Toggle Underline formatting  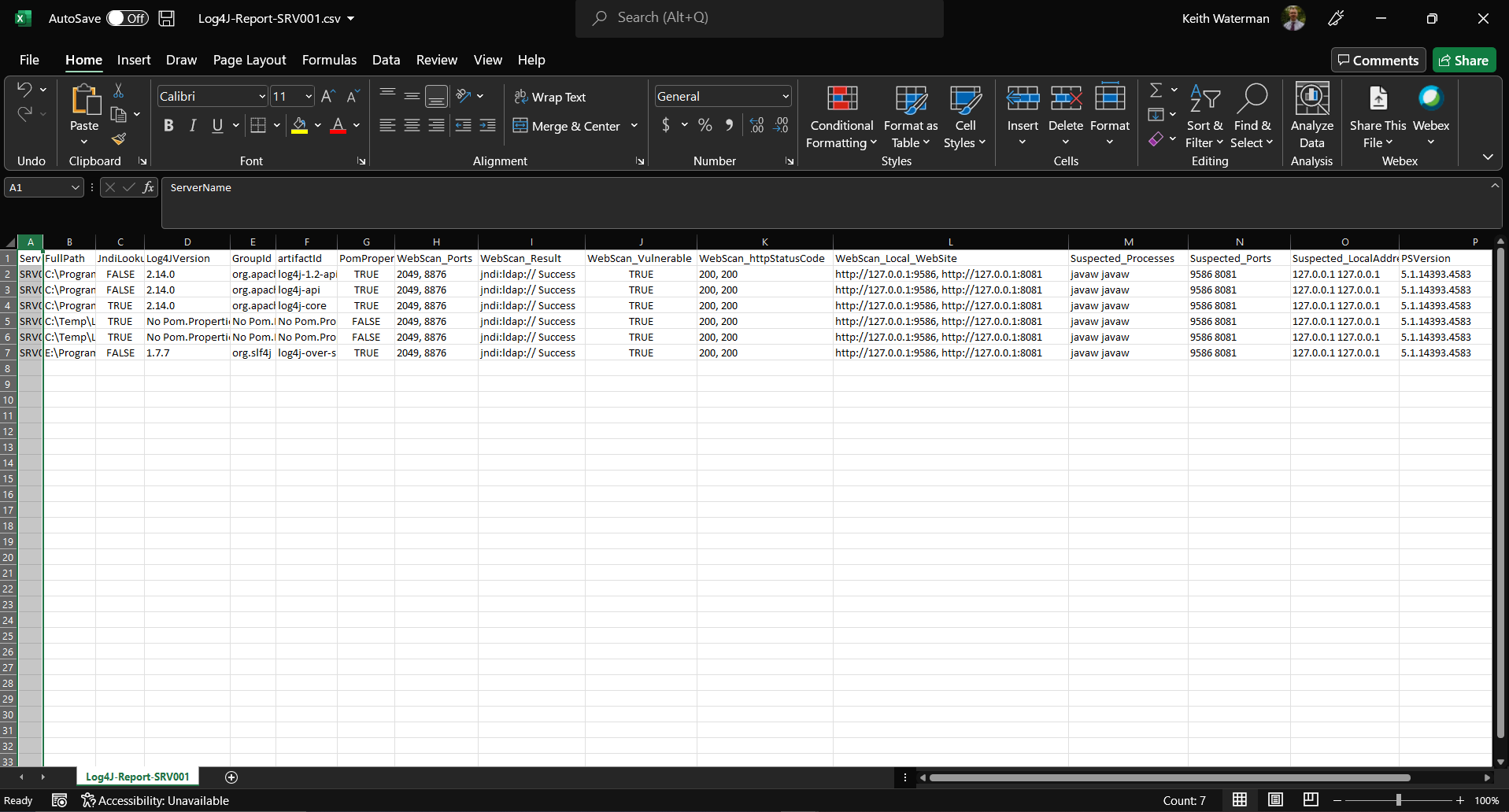[217, 125]
